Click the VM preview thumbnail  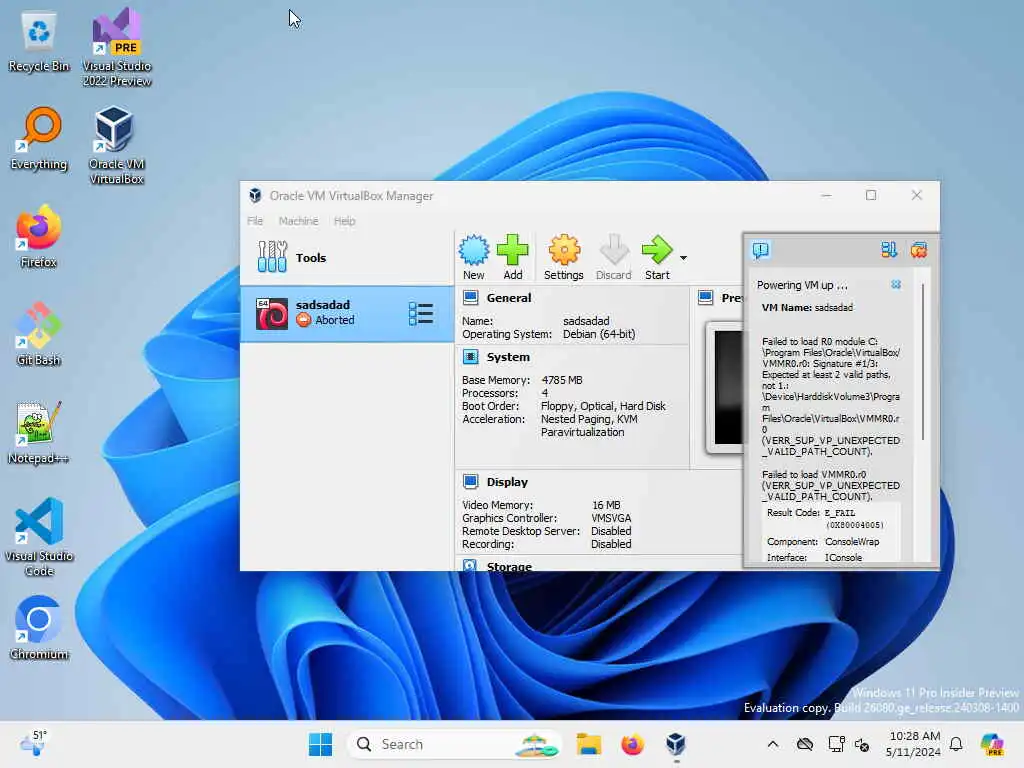point(725,387)
